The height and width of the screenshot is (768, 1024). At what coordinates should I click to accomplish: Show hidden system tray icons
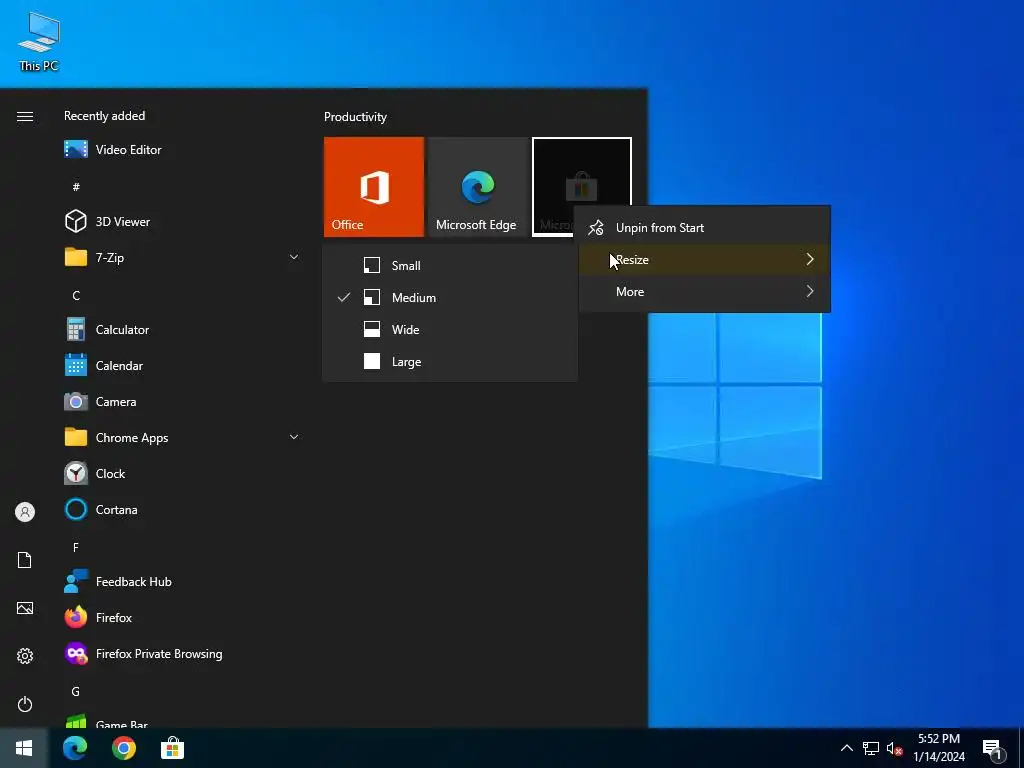[x=846, y=748]
